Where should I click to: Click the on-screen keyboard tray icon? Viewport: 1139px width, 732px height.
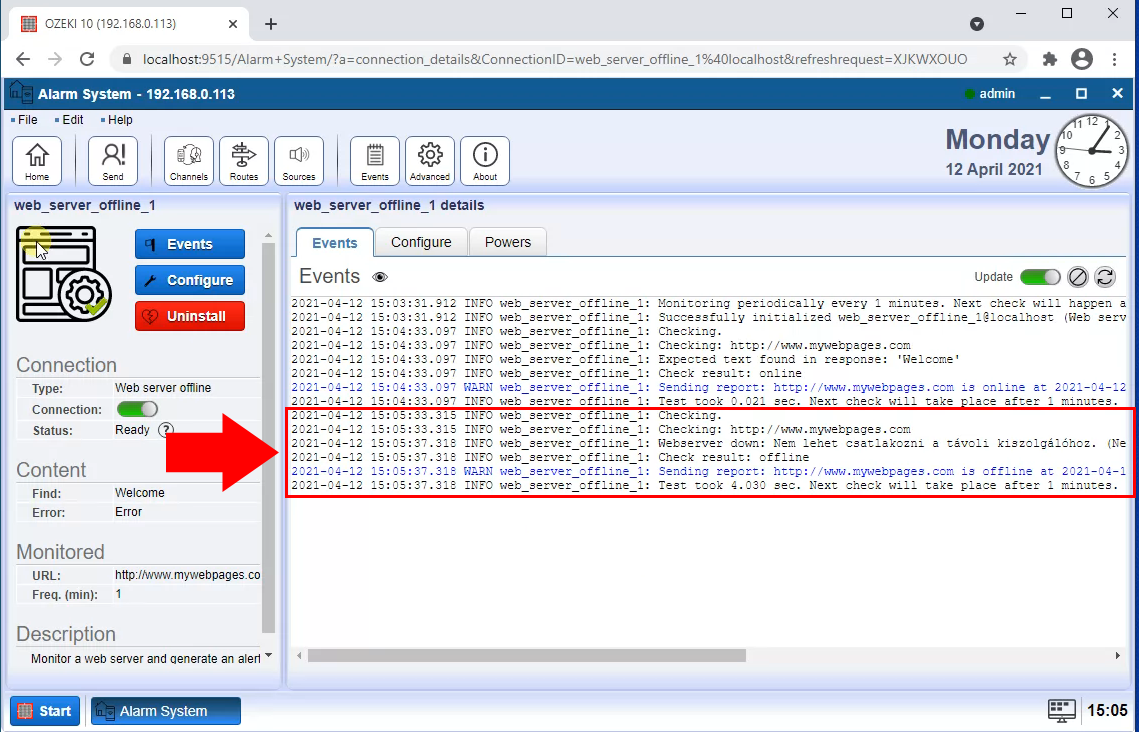pyautogui.click(x=1061, y=711)
